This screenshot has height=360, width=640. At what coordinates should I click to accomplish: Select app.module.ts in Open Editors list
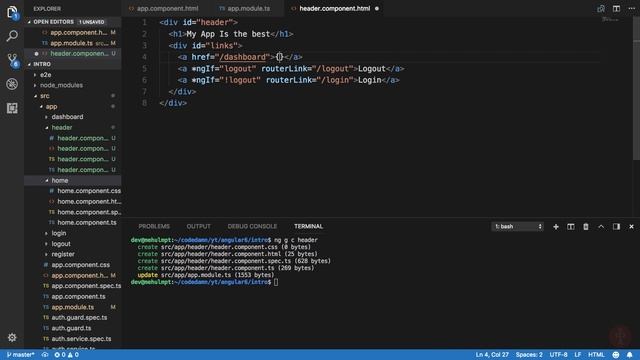[73, 43]
